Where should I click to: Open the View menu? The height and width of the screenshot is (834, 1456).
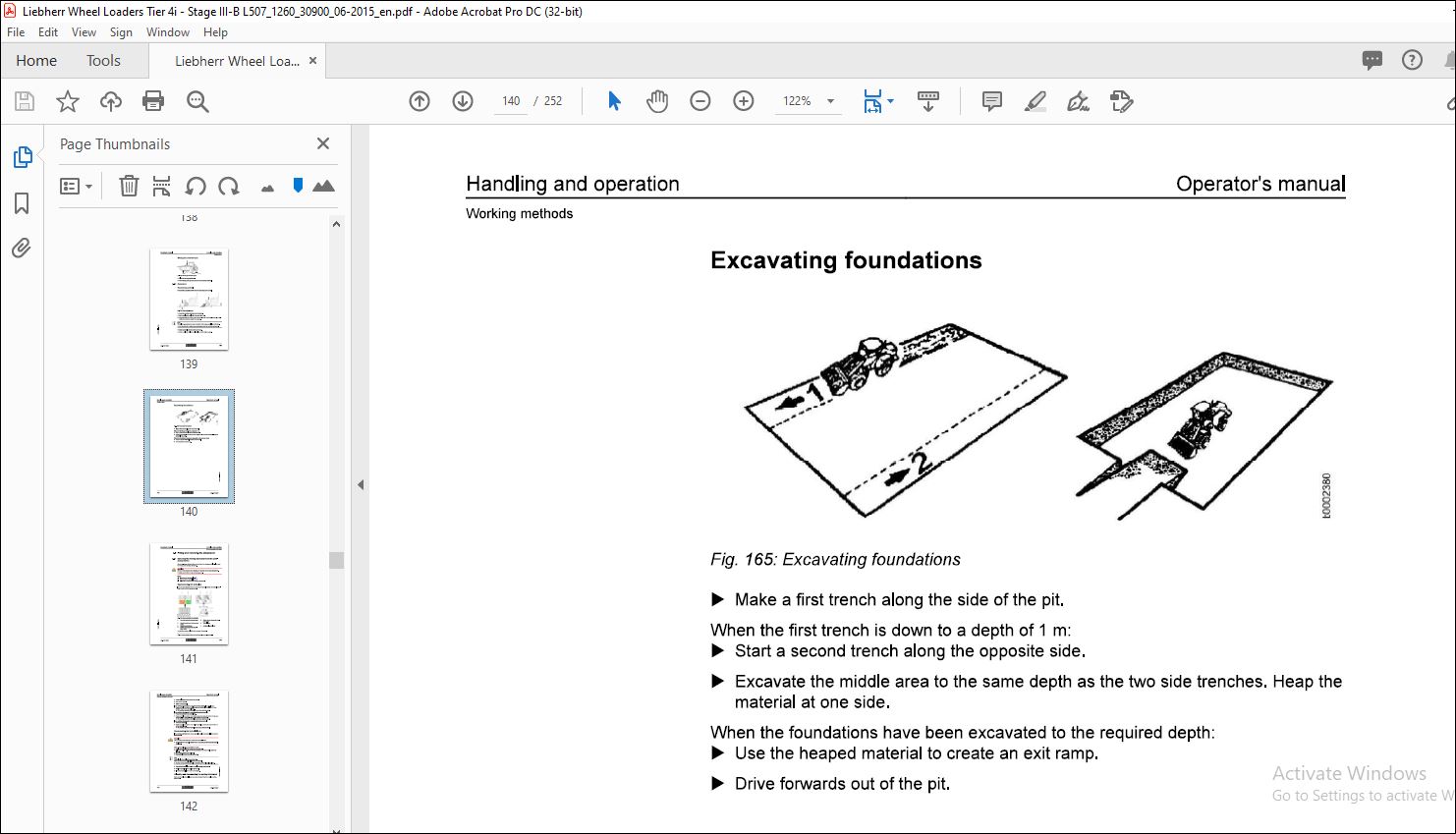84,32
